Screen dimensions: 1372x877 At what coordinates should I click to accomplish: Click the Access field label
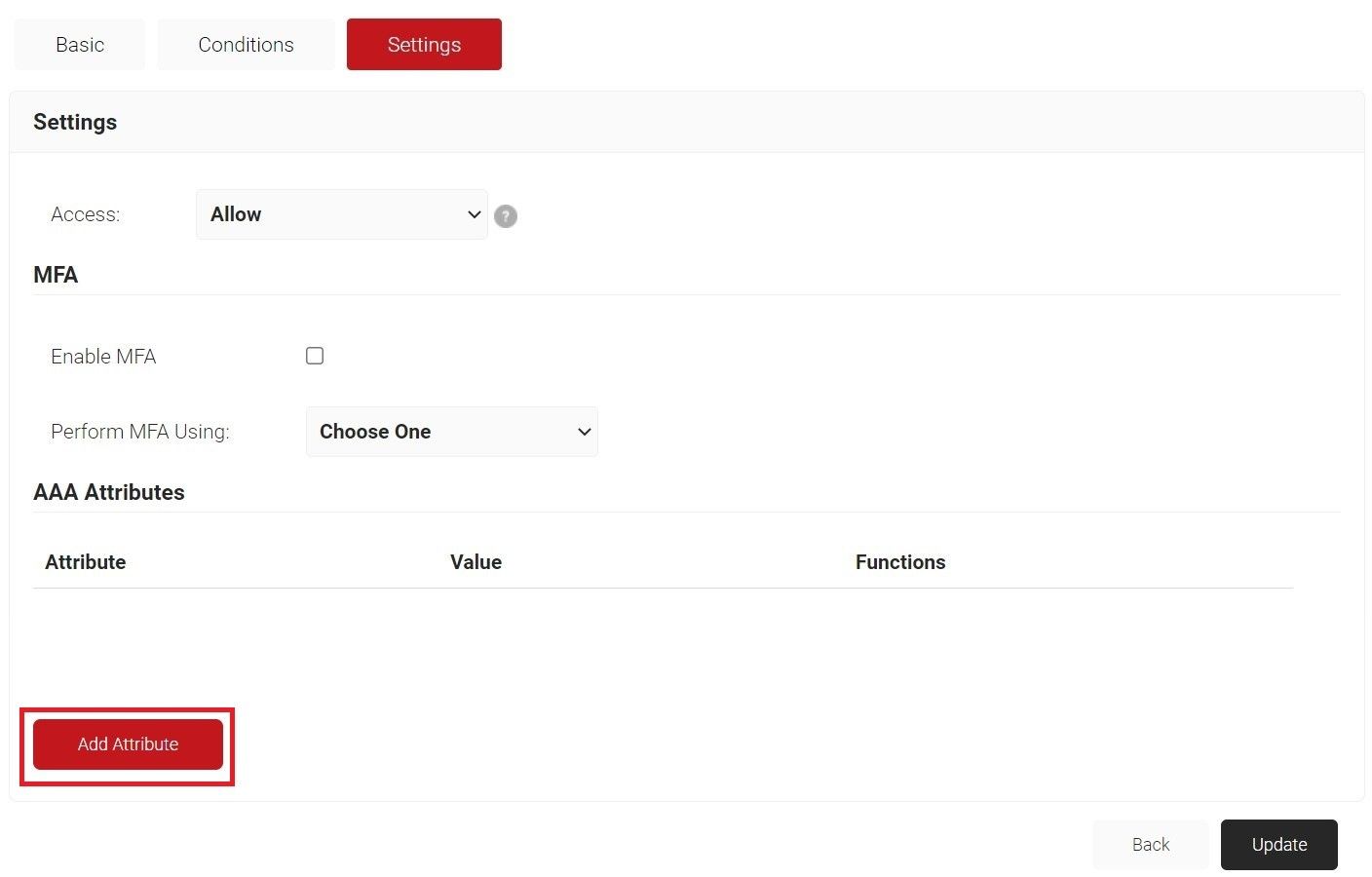point(86,214)
